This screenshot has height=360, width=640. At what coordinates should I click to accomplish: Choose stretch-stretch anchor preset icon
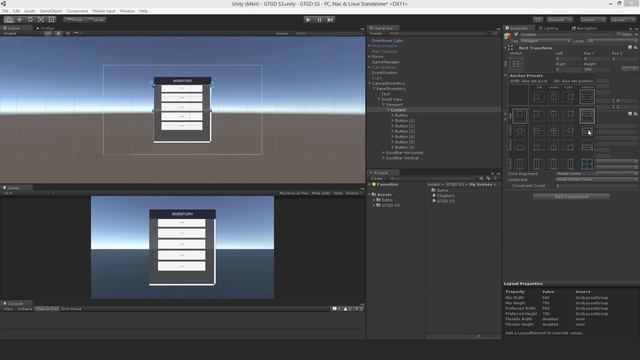point(587,164)
